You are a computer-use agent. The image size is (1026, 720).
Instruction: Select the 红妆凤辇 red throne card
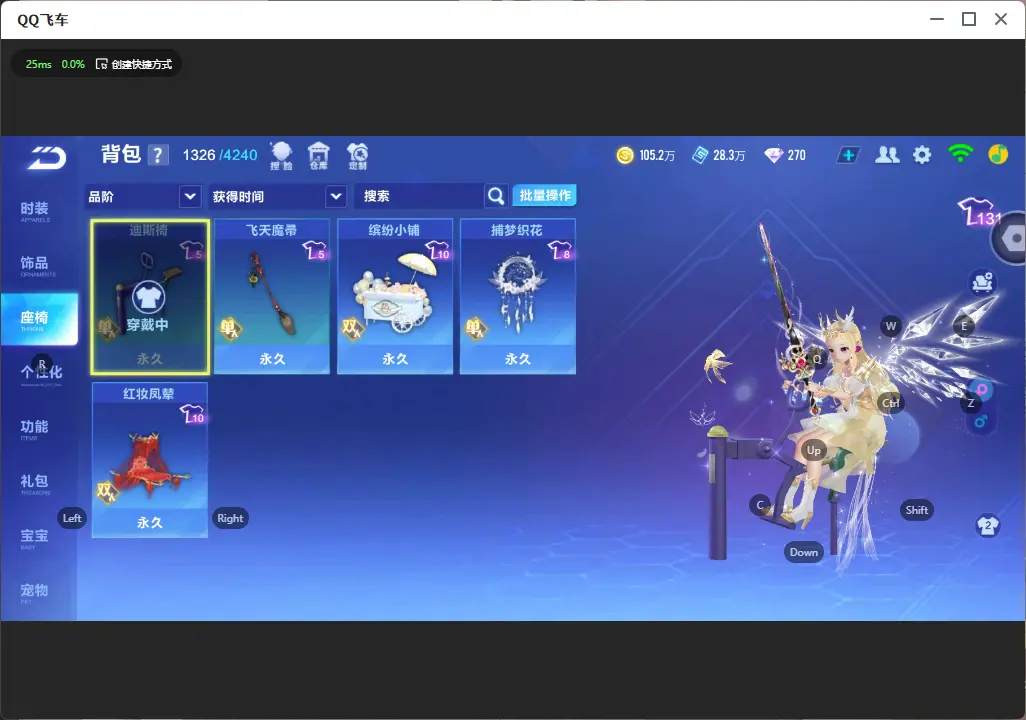pyautogui.click(x=150, y=460)
